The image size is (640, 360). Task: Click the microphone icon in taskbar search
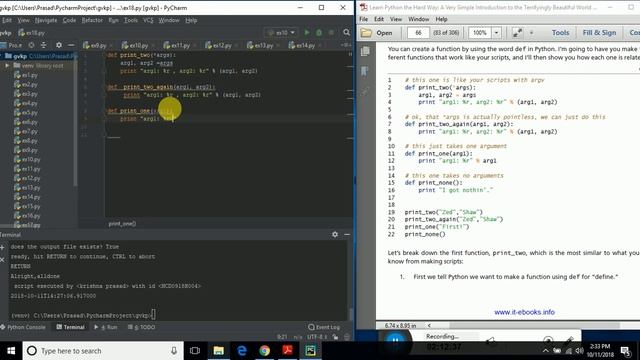pyautogui.click(x=174, y=351)
